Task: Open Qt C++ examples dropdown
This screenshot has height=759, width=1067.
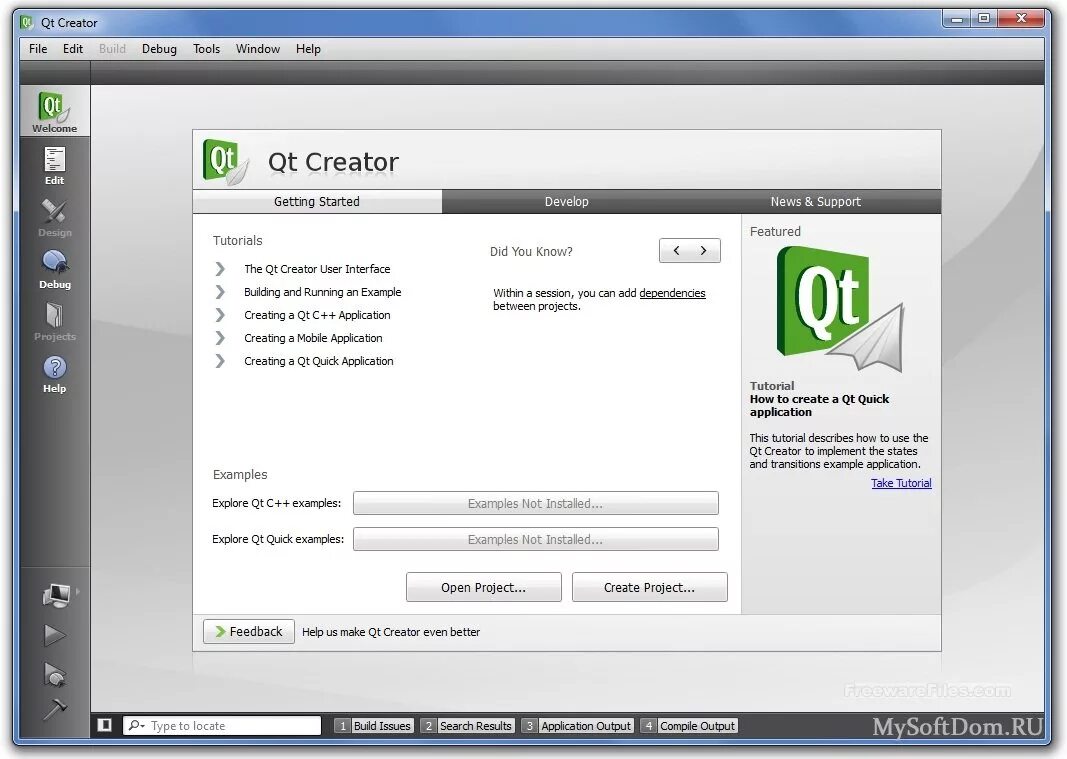Action: click(536, 503)
